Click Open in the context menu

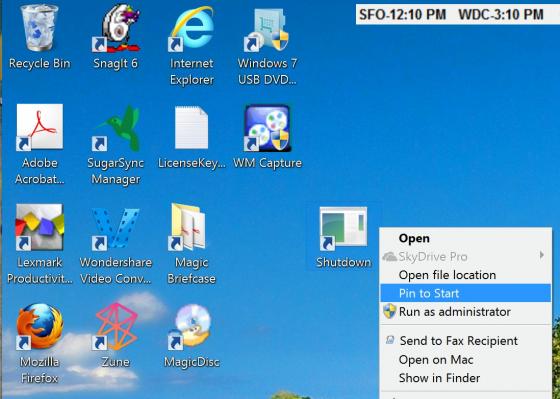466,238
